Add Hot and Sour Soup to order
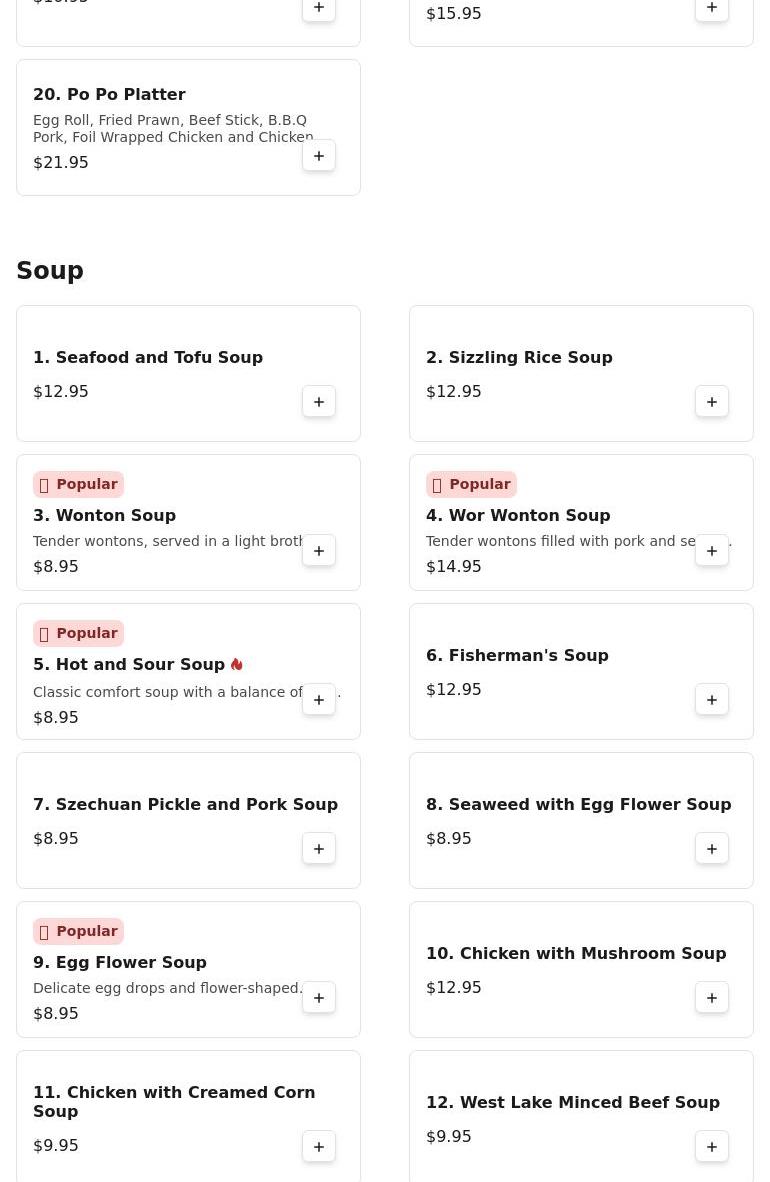770x1182 pixels. coord(319,700)
